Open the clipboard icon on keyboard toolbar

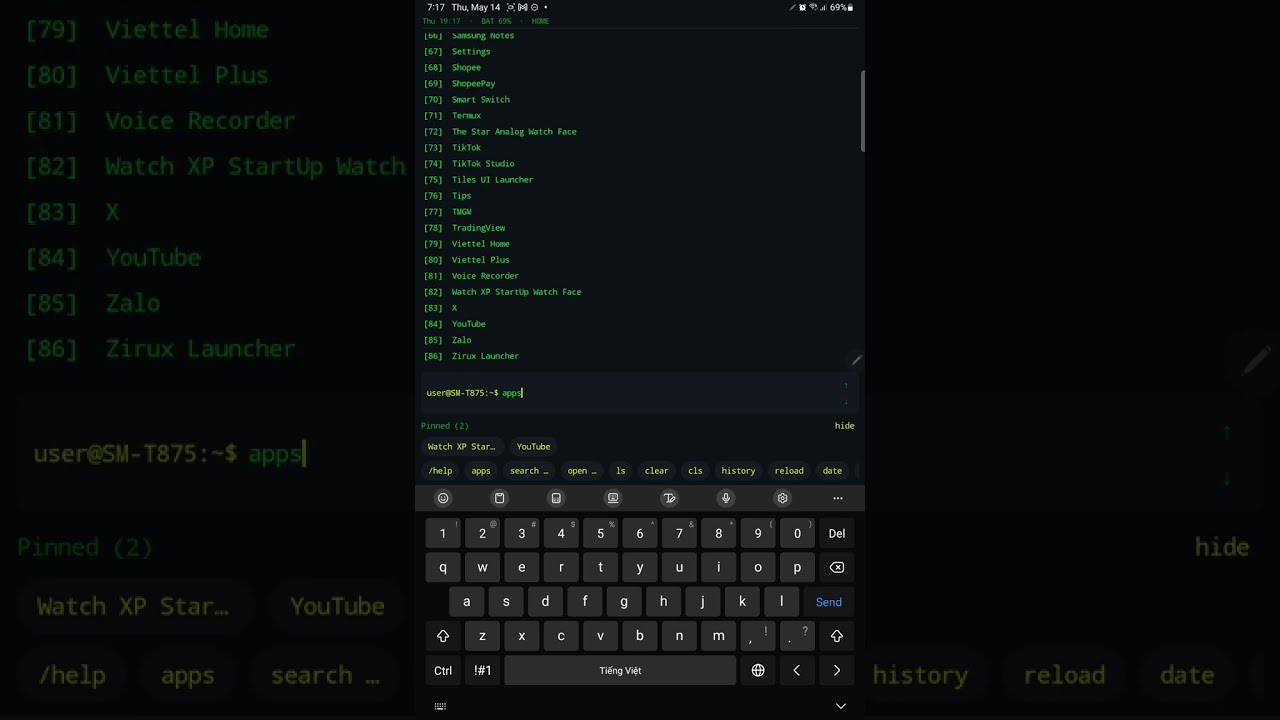(x=500, y=498)
